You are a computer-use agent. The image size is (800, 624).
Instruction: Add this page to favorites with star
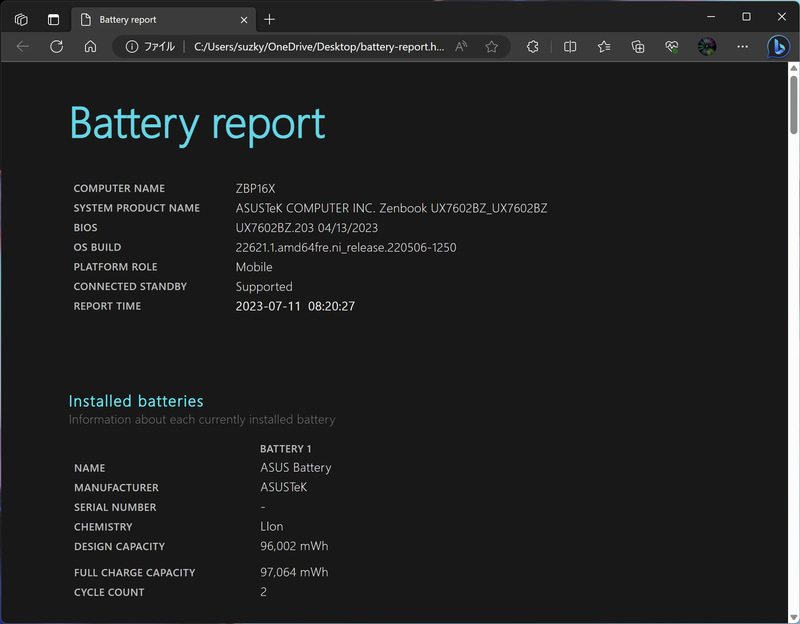(x=492, y=46)
